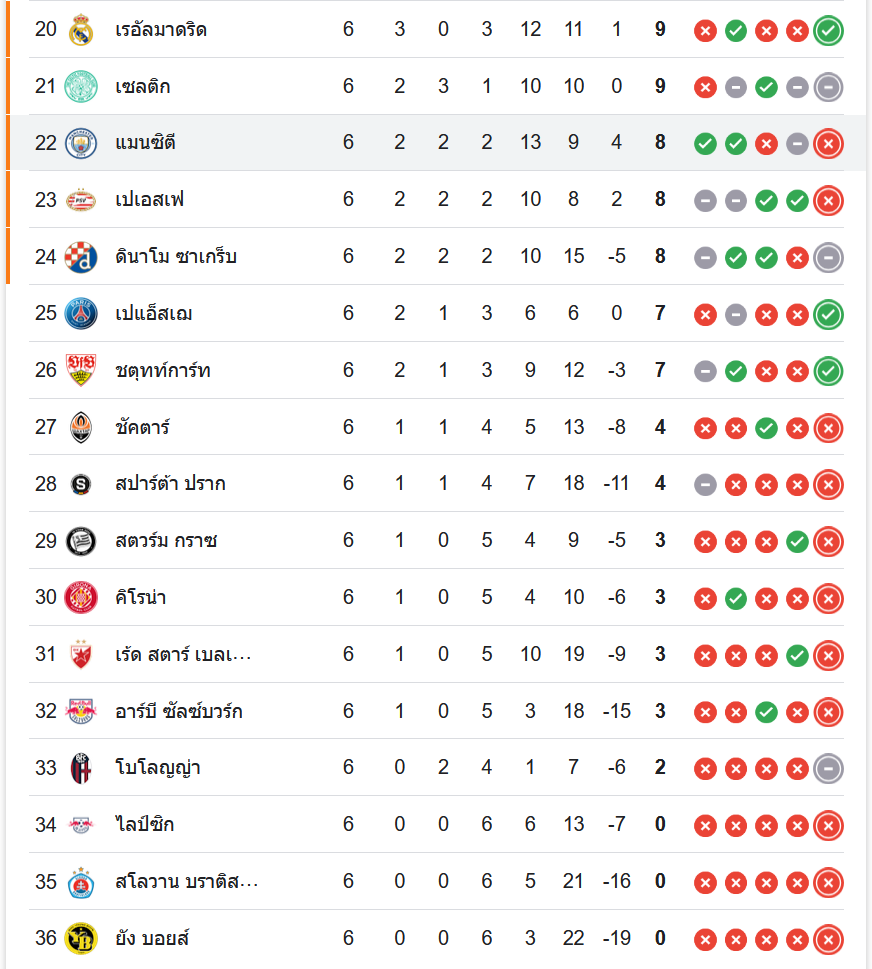Click PSG's most recent win indicator
The height and width of the screenshot is (969, 872).
click(x=828, y=314)
